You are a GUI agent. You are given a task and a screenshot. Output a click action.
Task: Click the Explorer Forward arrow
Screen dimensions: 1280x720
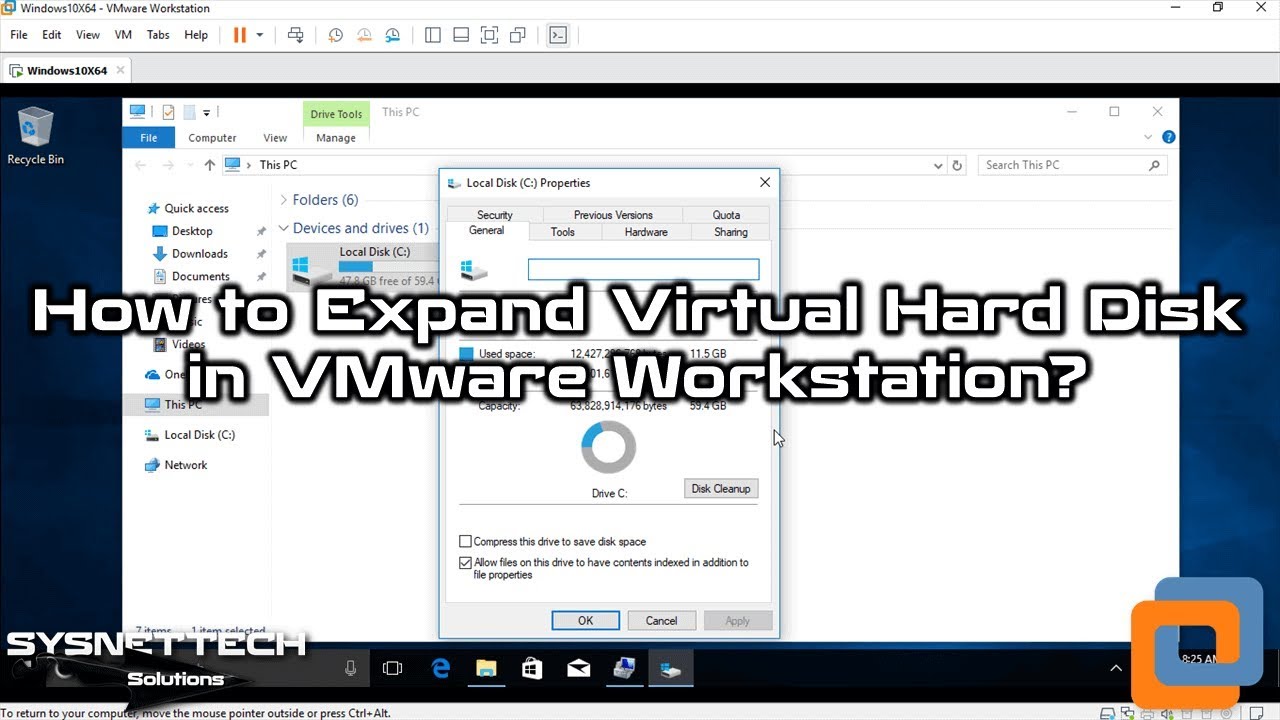pos(167,165)
